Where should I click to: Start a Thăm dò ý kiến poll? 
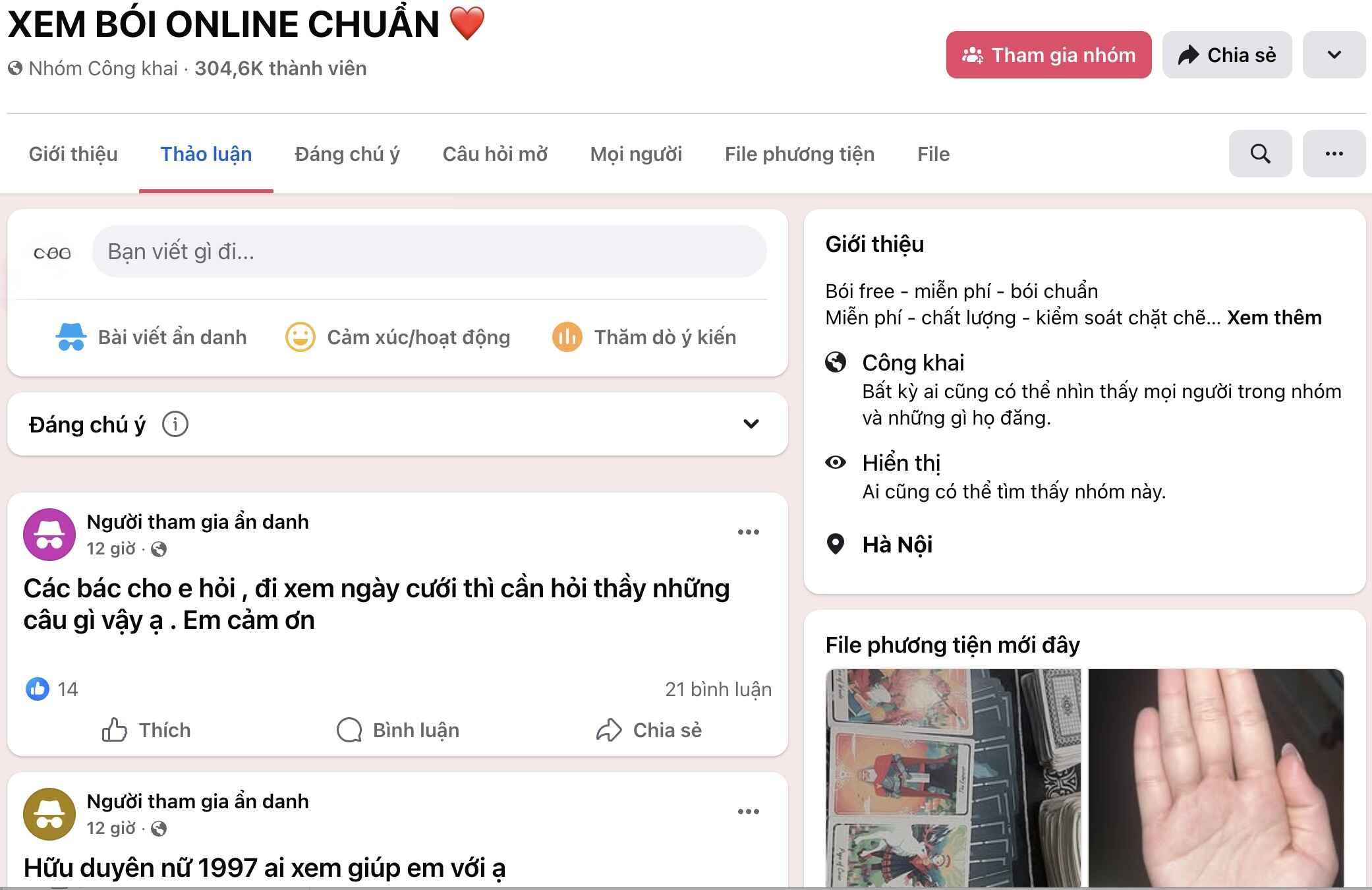644,337
